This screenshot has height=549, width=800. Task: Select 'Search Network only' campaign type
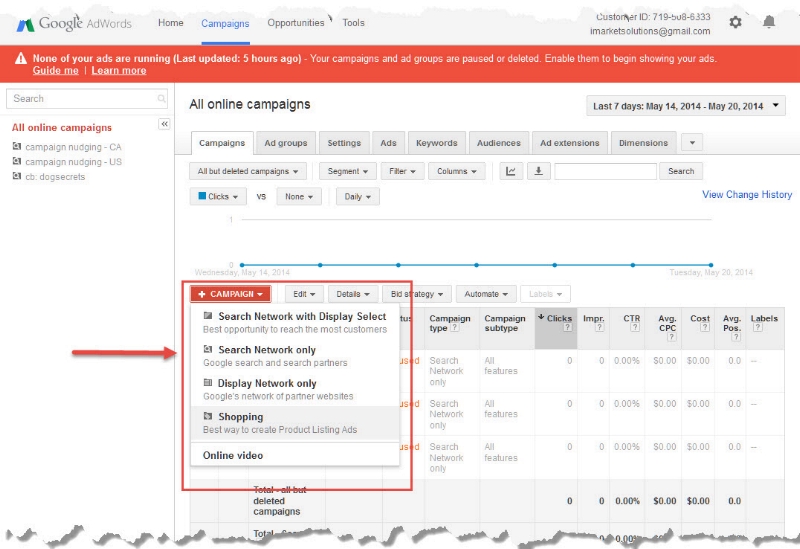[267, 350]
